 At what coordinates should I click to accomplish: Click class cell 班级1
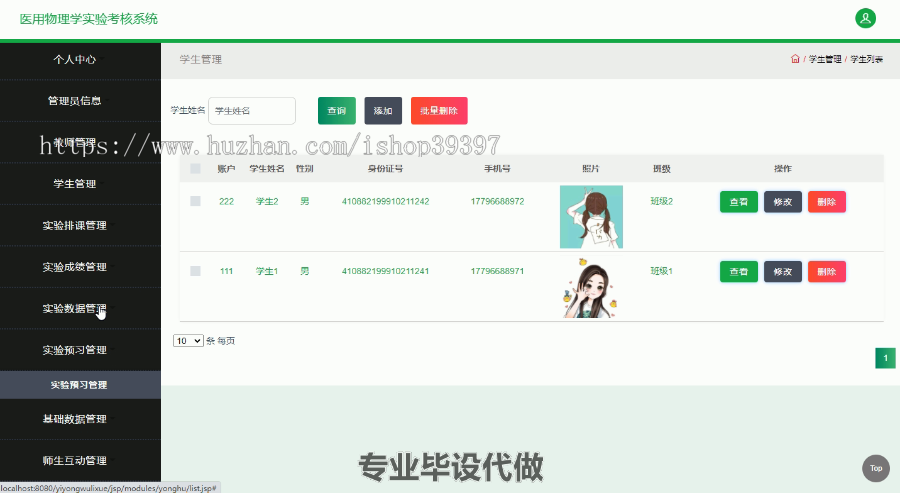pyautogui.click(x=661, y=271)
